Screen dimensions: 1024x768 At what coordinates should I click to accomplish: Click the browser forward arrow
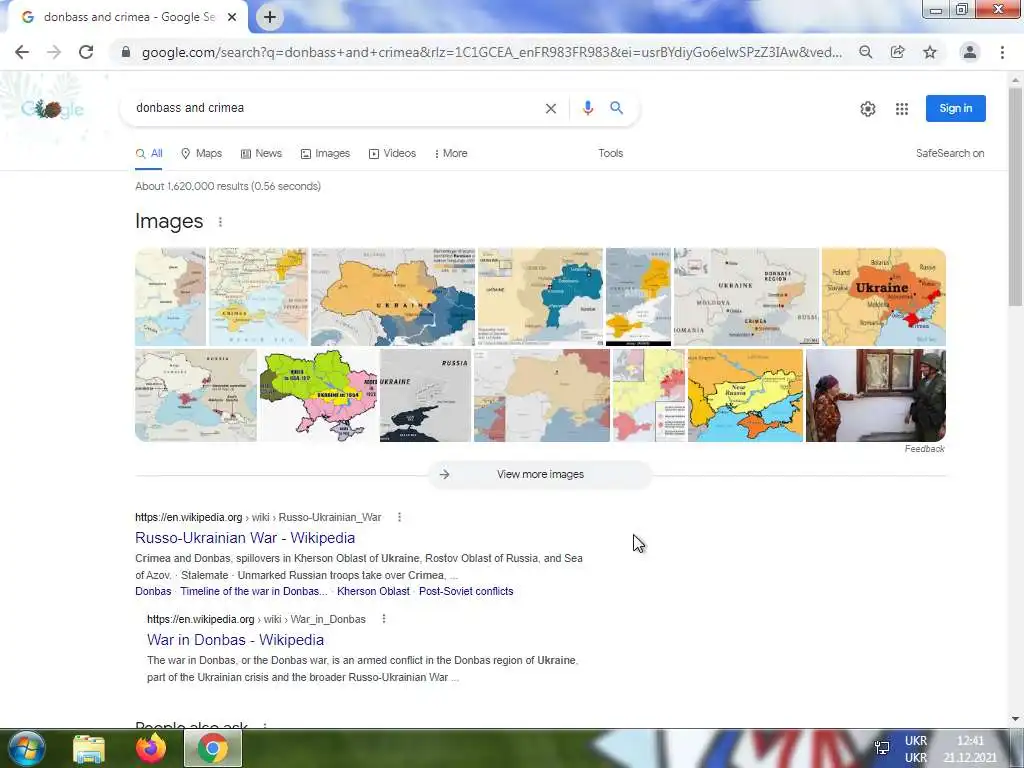54,52
